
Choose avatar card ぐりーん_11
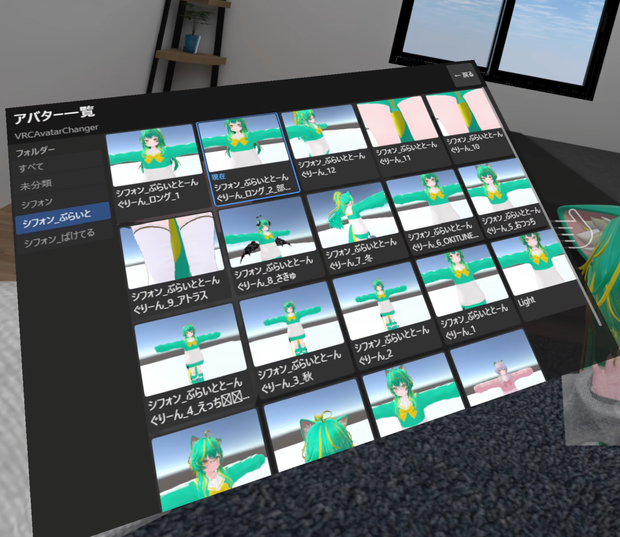(x=403, y=134)
